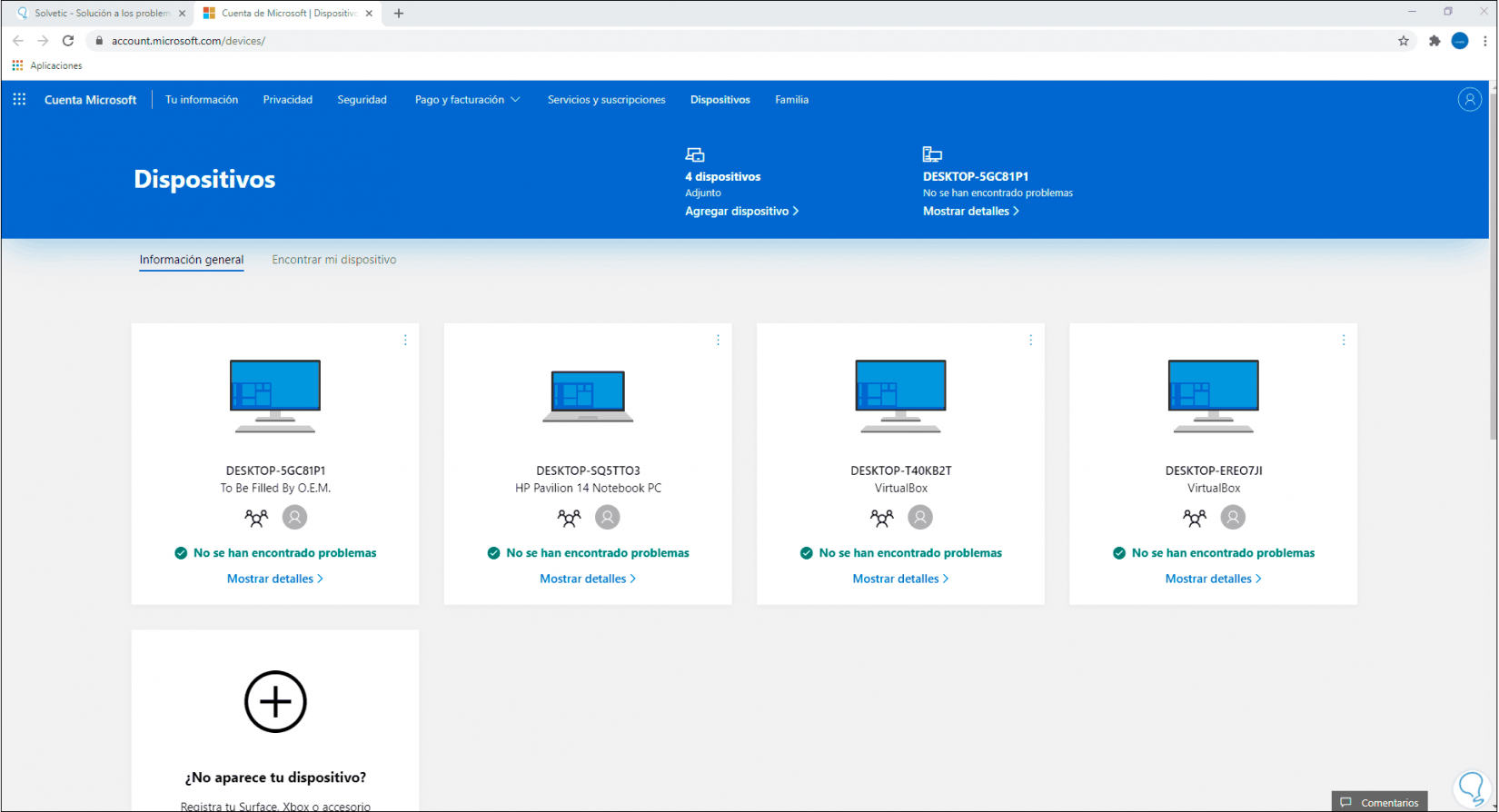Screen dimensions: 1499x812
Task: Open the Familia nav item
Action: tap(791, 100)
